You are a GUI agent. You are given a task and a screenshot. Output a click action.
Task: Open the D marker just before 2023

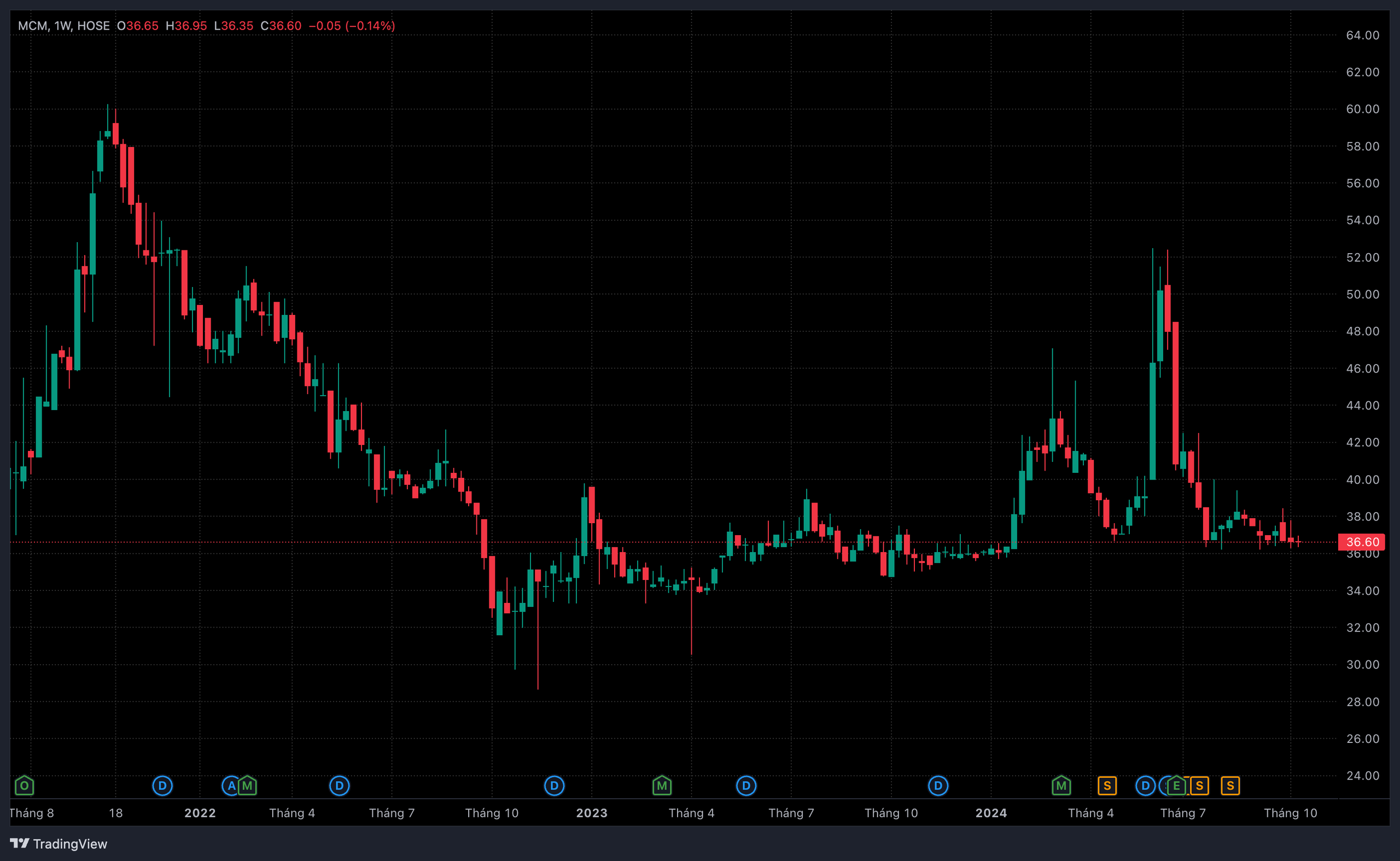[554, 786]
